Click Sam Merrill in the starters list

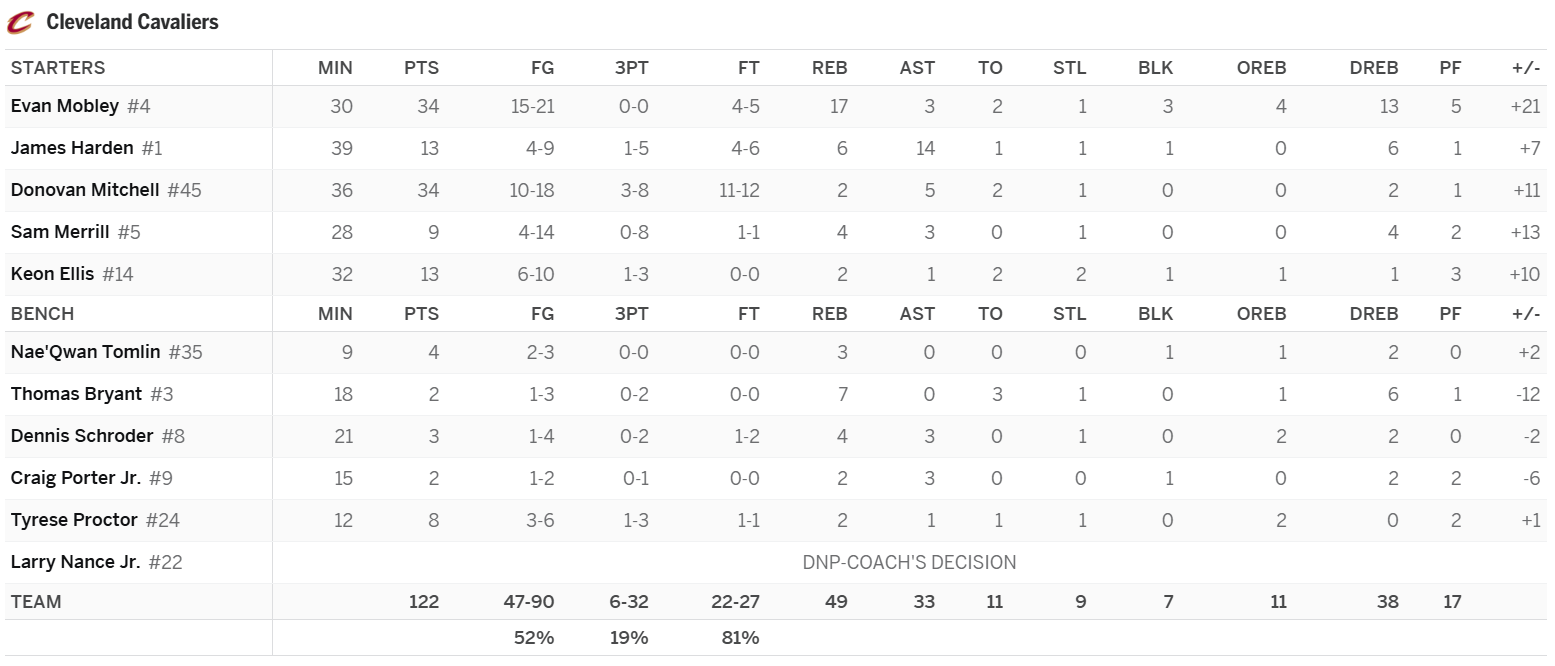pyautogui.click(x=60, y=232)
